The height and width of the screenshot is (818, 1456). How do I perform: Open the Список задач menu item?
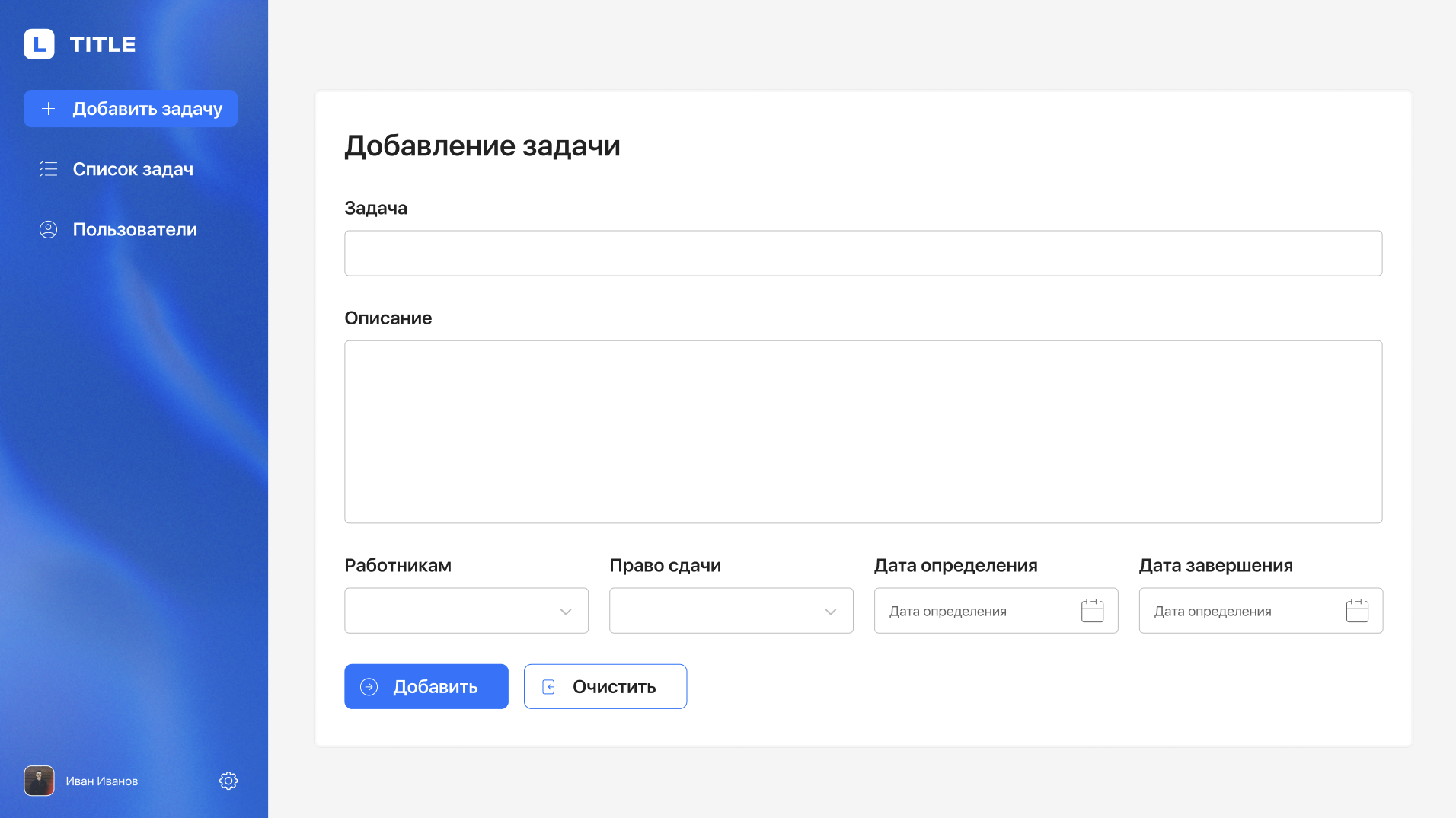pos(133,169)
